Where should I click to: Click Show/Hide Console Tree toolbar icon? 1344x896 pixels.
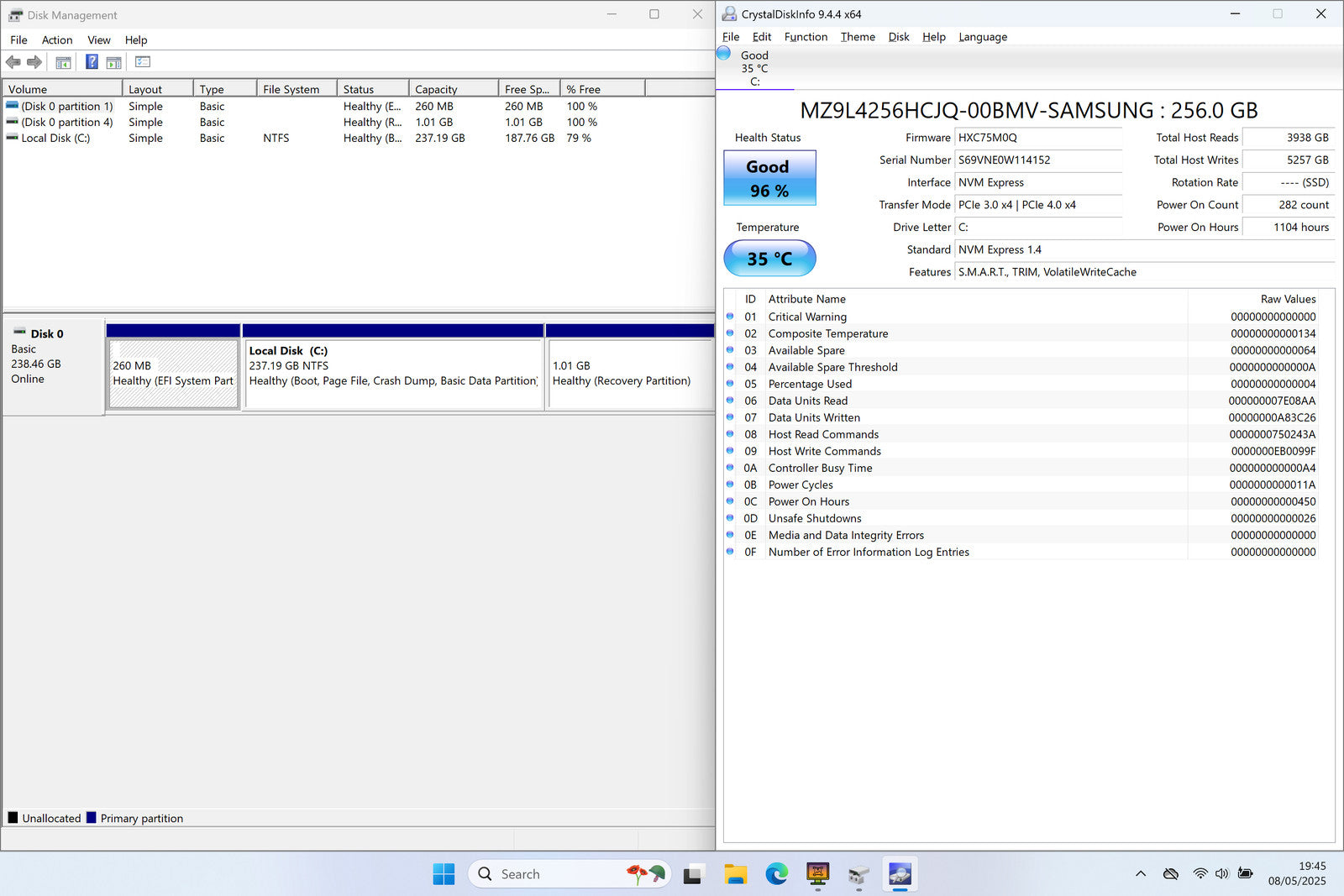(x=63, y=62)
